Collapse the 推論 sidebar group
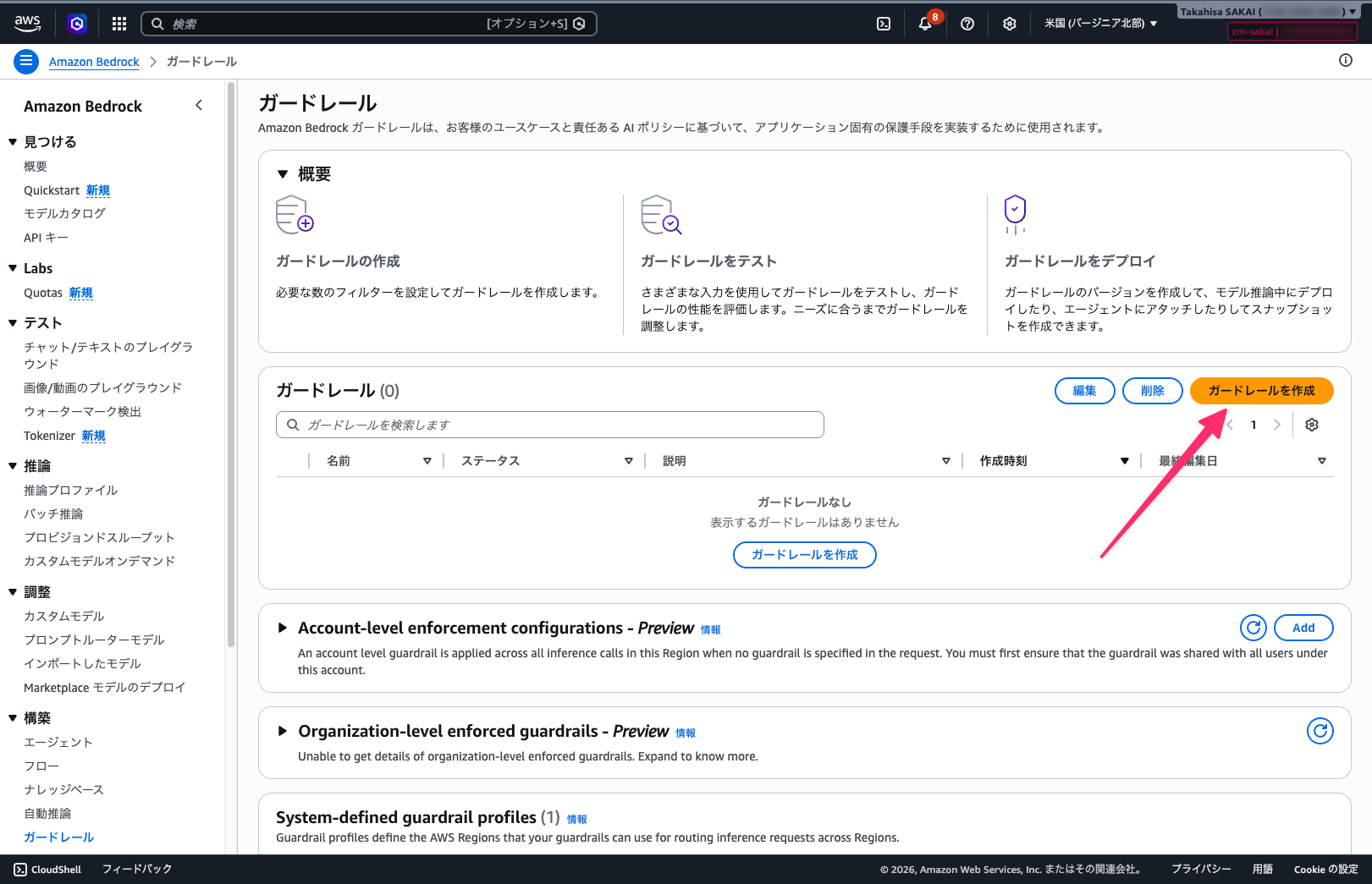Viewport: 1372px width, 884px height. (13, 466)
